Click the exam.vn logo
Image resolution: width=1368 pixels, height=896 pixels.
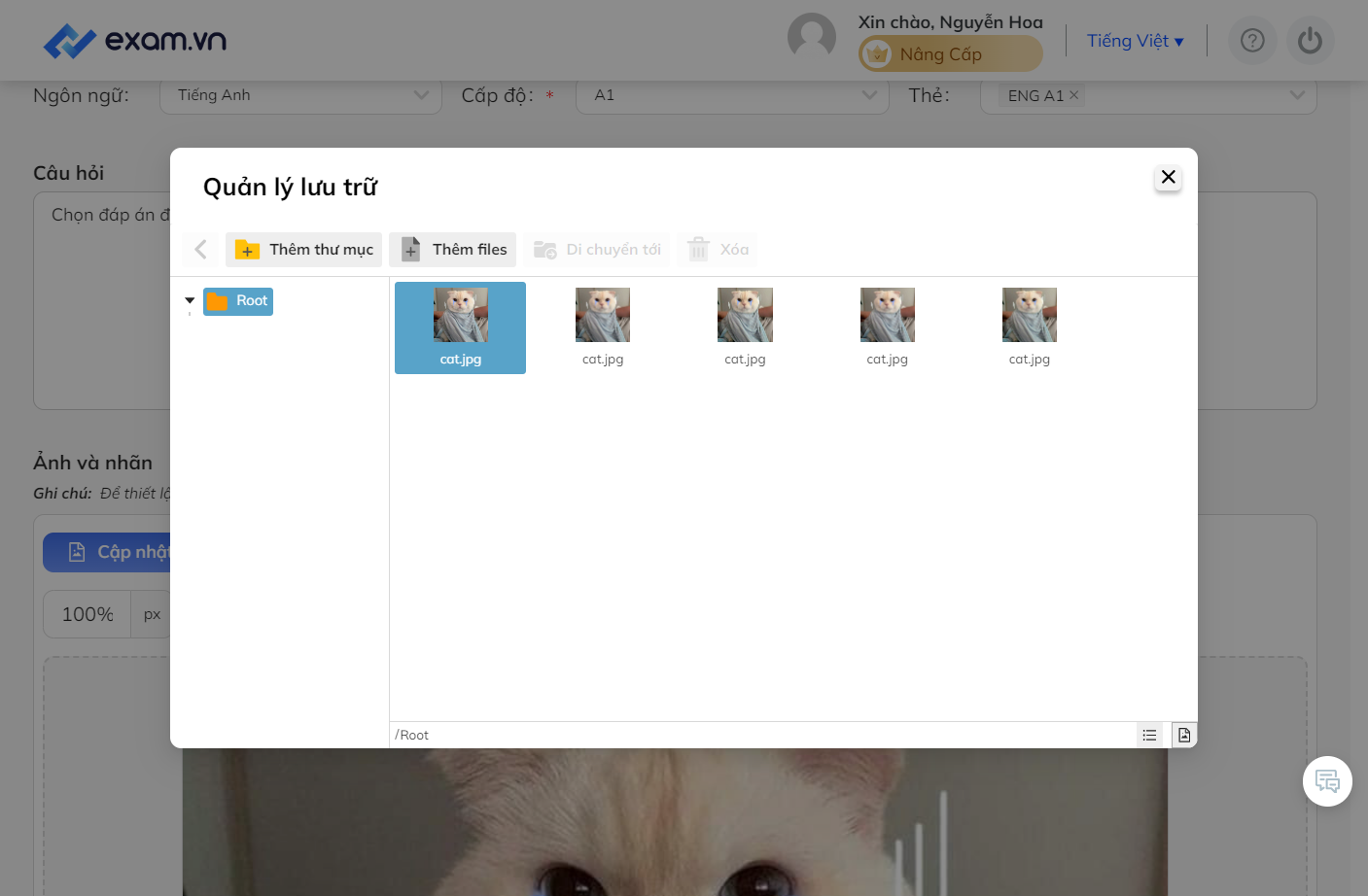(135, 41)
